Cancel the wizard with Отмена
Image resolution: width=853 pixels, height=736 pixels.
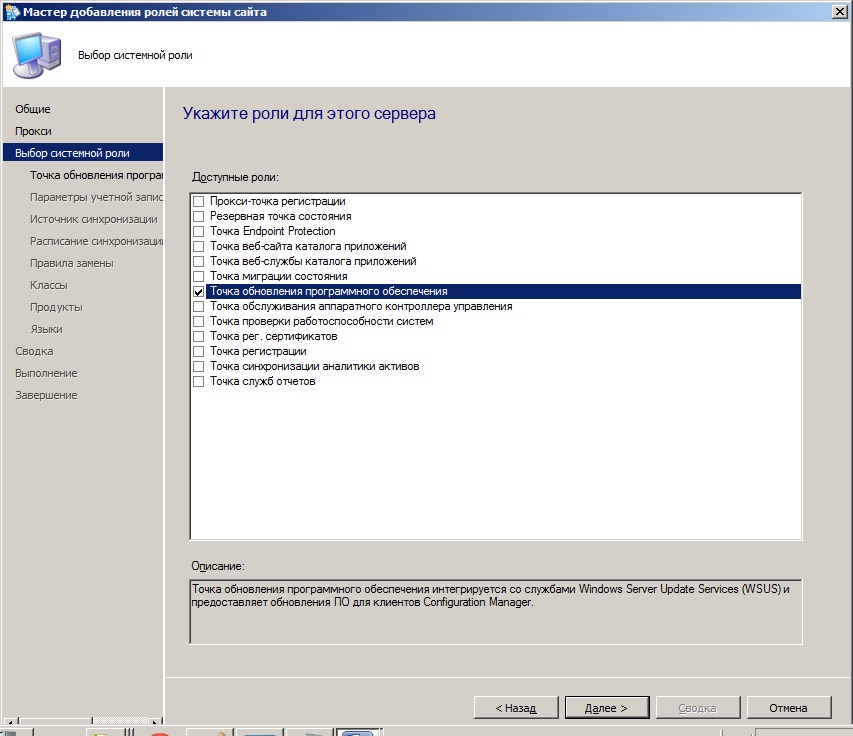[788, 708]
